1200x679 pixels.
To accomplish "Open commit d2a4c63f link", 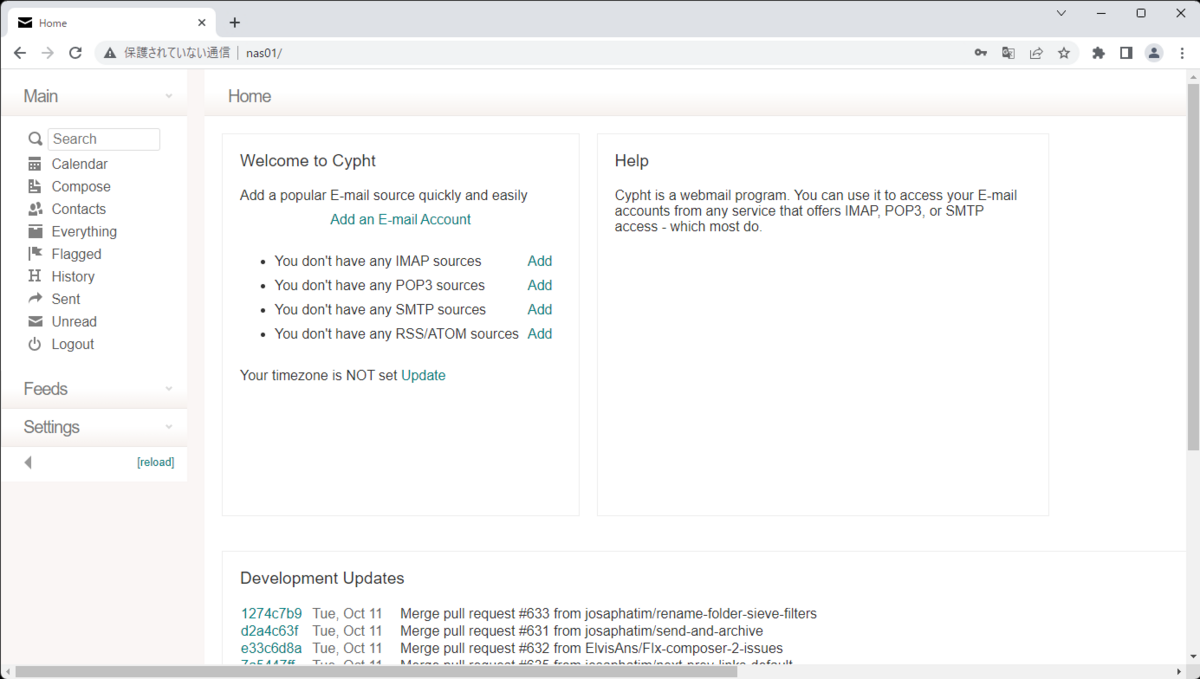I will pyautogui.click(x=270, y=631).
